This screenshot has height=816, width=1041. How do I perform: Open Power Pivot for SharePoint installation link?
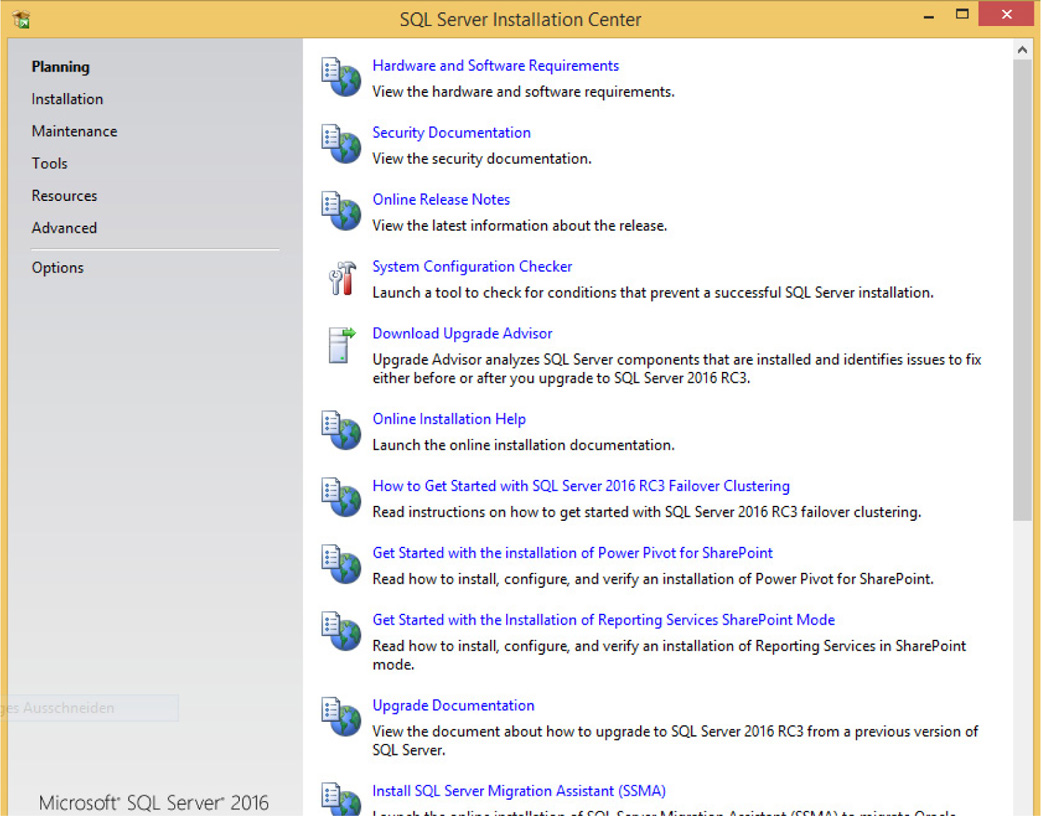[572, 553]
